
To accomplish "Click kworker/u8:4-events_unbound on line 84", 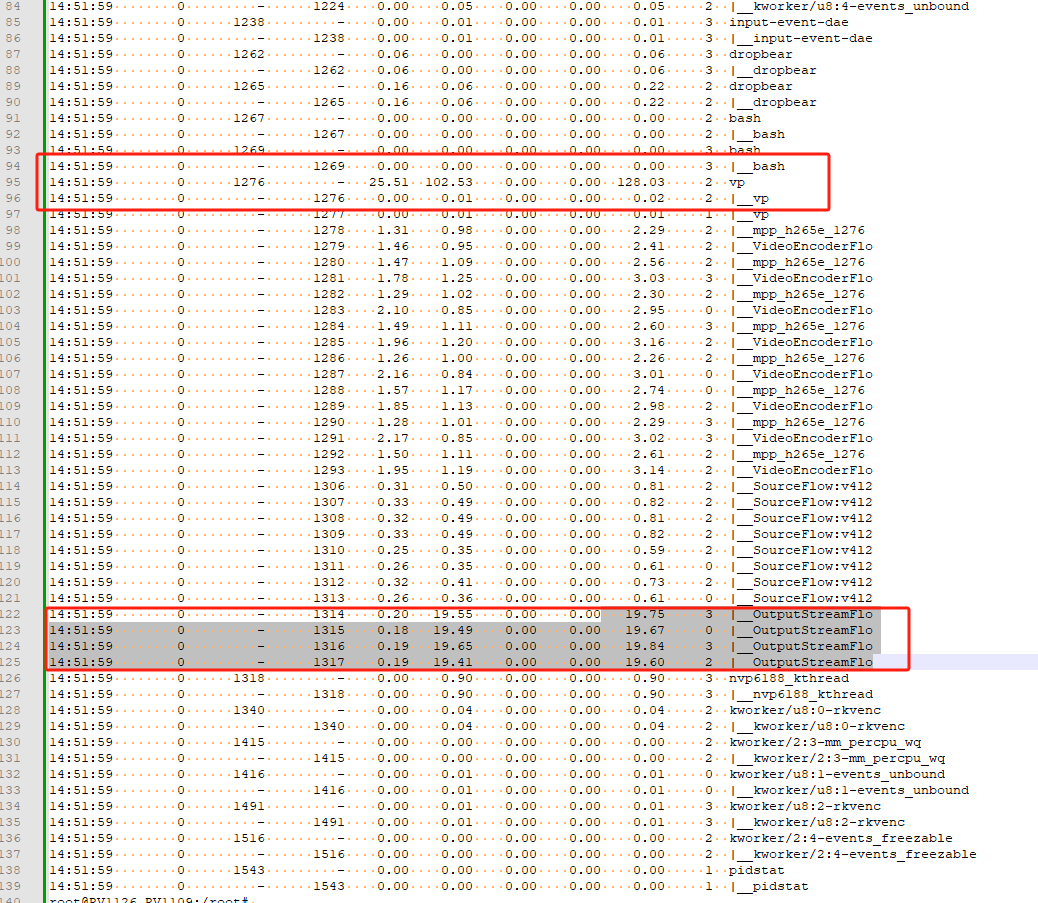I will [x=861, y=7].
